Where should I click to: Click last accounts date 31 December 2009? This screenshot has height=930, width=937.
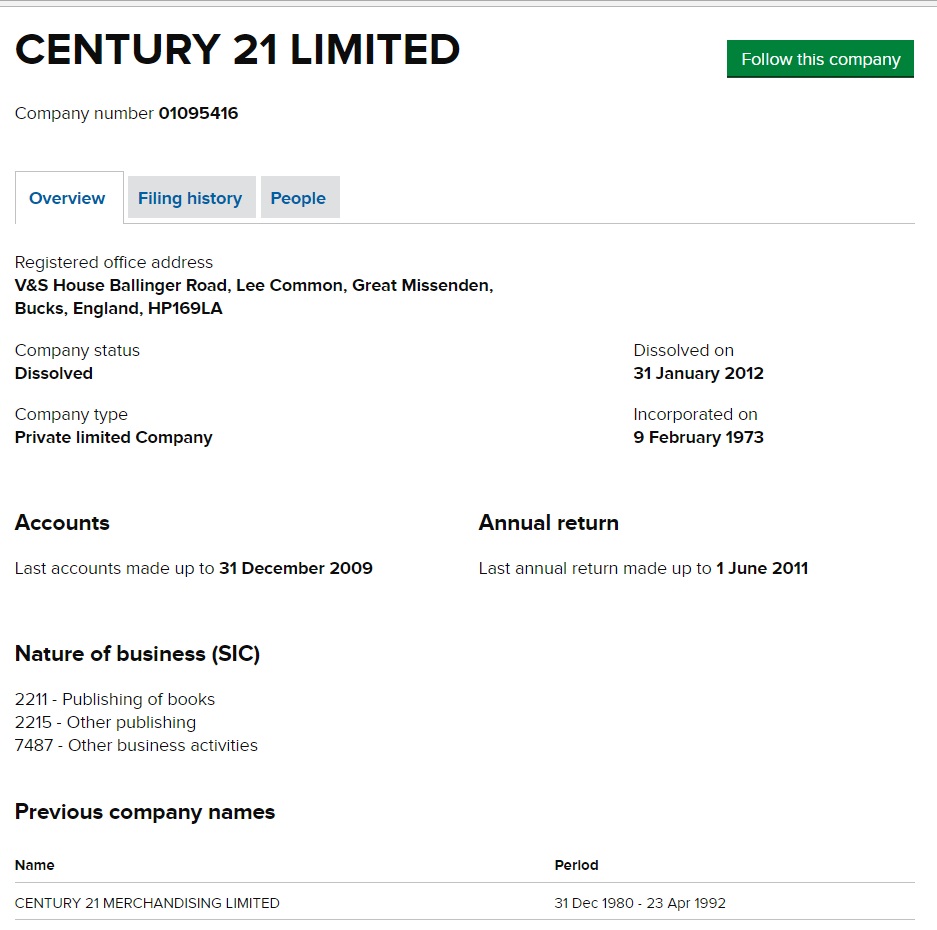pyautogui.click(x=296, y=568)
